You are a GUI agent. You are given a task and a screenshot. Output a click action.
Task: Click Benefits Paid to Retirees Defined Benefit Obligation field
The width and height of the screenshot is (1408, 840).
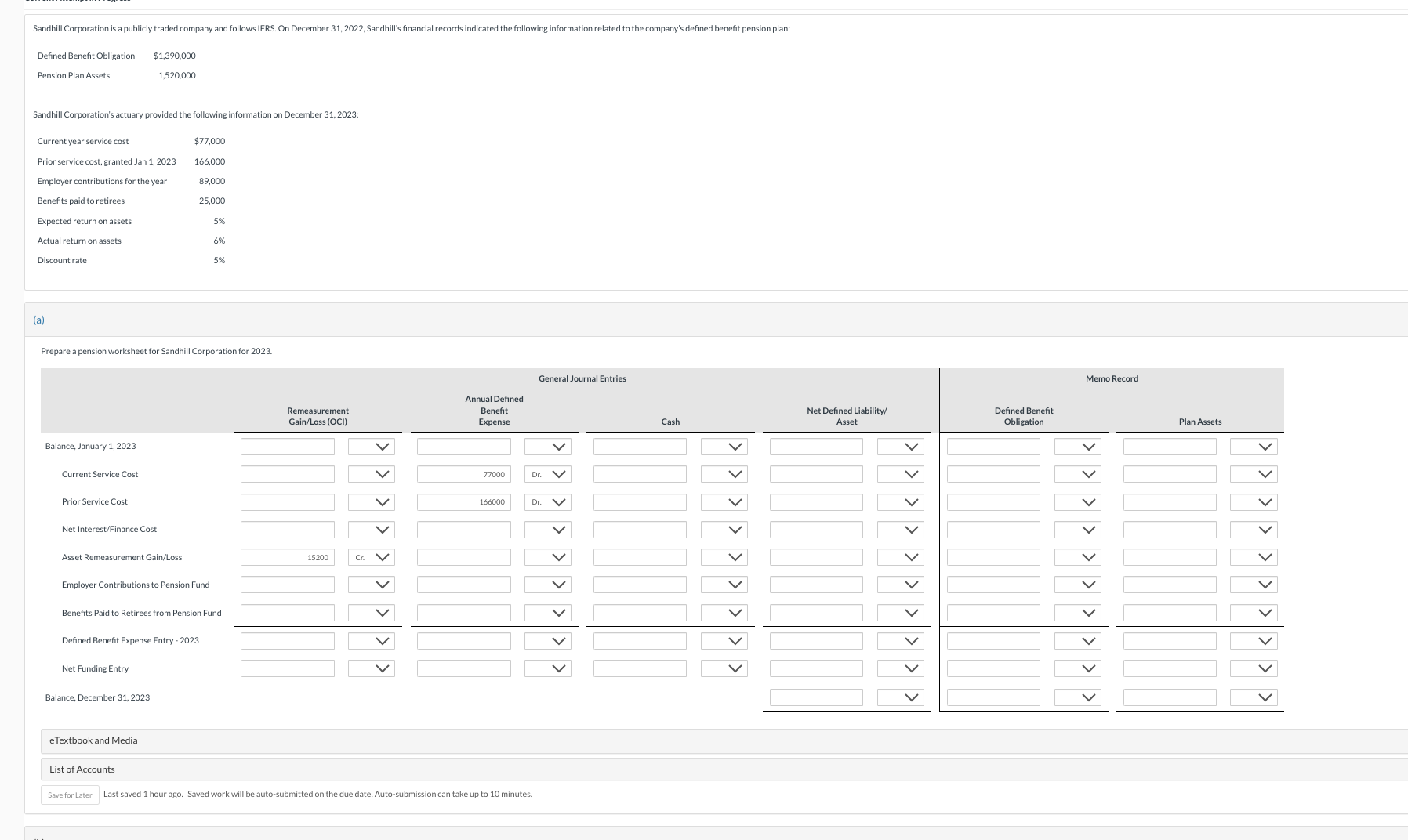994,613
